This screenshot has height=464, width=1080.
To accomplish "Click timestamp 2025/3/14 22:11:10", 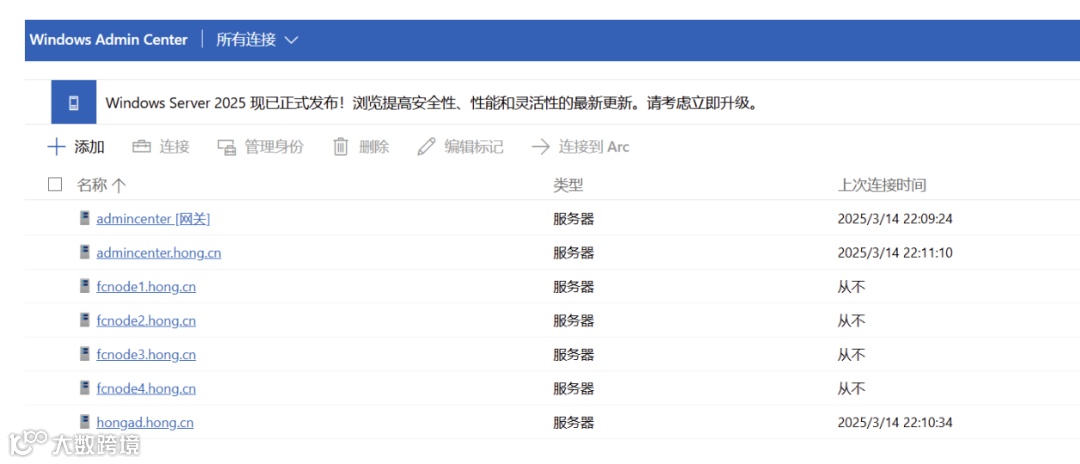I will point(895,253).
